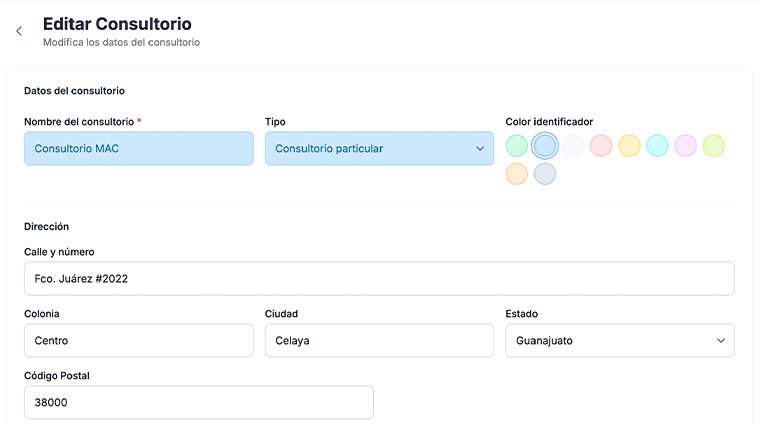Choose the green identifier color swatch
Screen dimensions: 760x424
tap(517, 146)
